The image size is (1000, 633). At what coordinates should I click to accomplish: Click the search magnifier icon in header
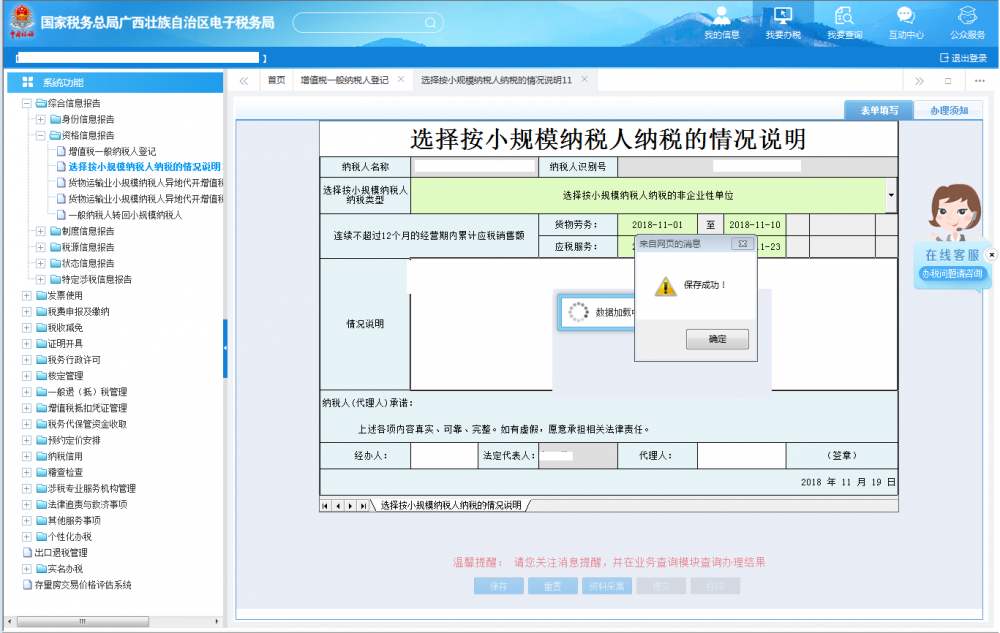[x=429, y=22]
